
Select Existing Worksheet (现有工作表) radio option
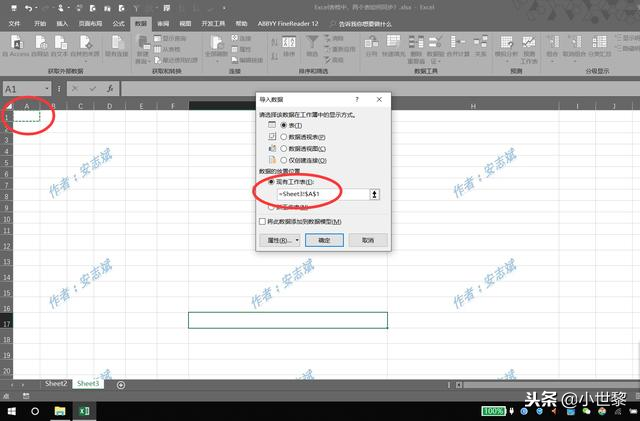(x=271, y=182)
